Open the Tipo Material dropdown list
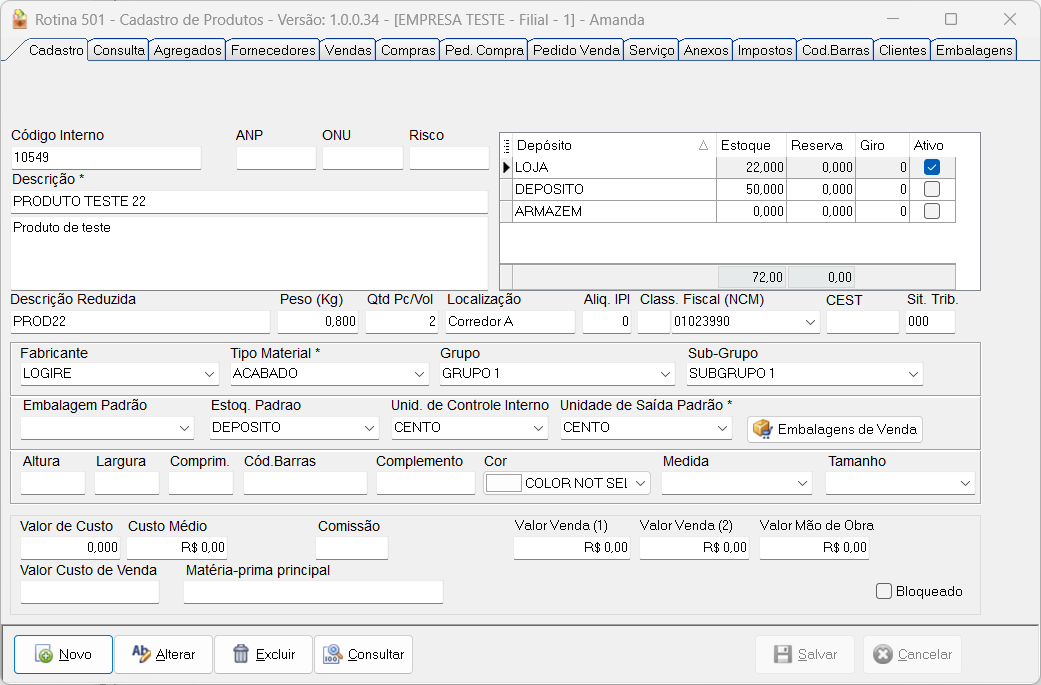The height and width of the screenshot is (685, 1041). [x=419, y=374]
